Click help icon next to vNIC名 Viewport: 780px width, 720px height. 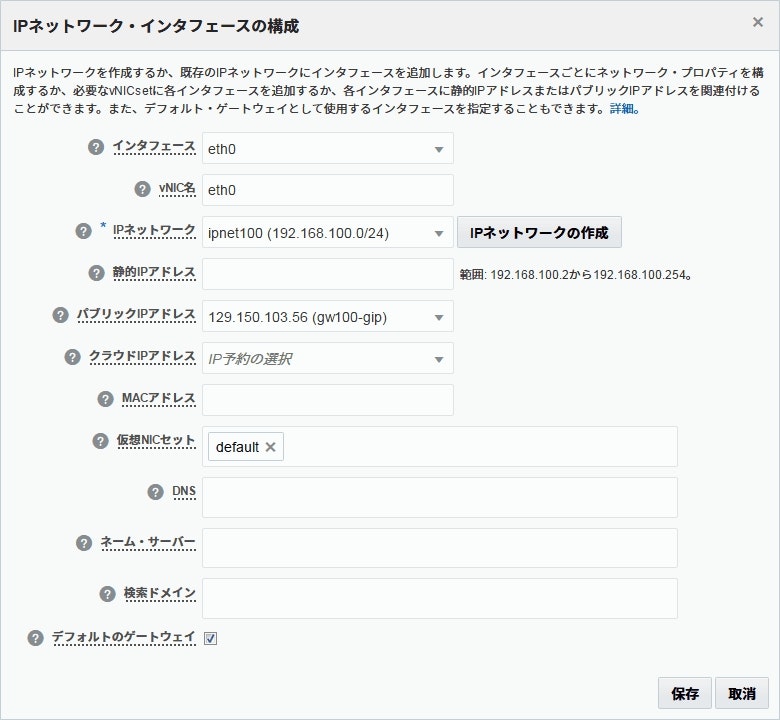[x=142, y=189]
